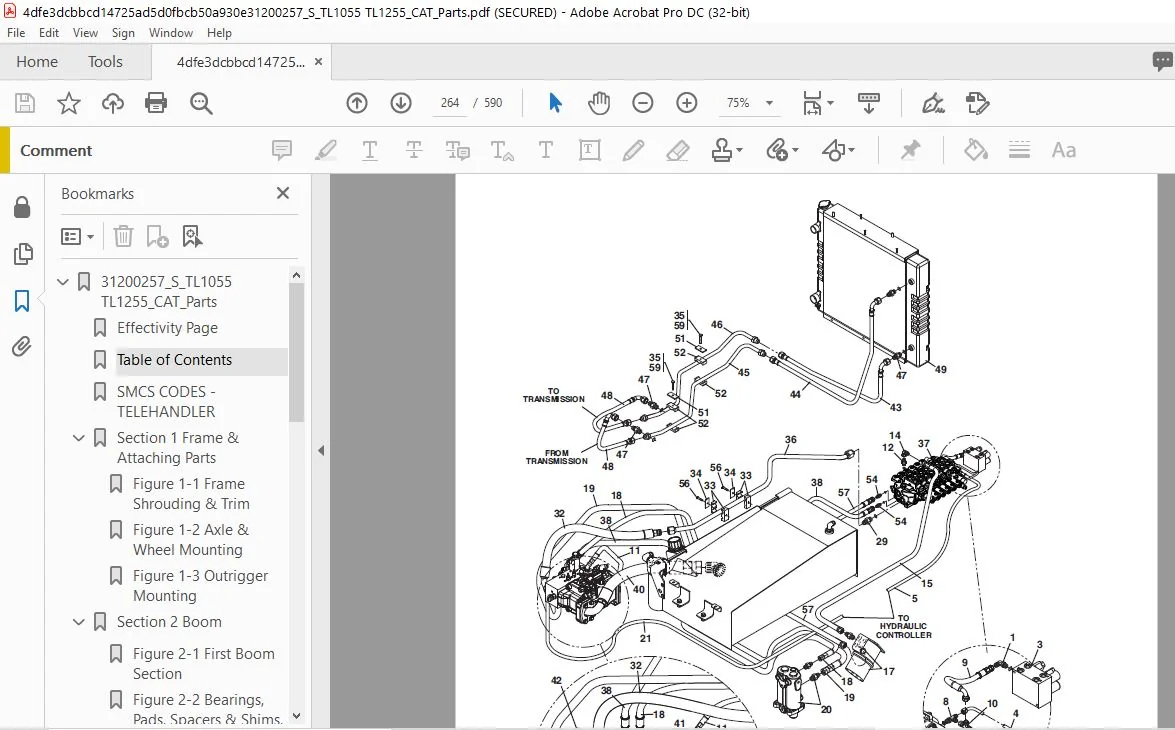Open the color picker fill bucket
Viewport: 1175px width, 730px height.
[975, 150]
